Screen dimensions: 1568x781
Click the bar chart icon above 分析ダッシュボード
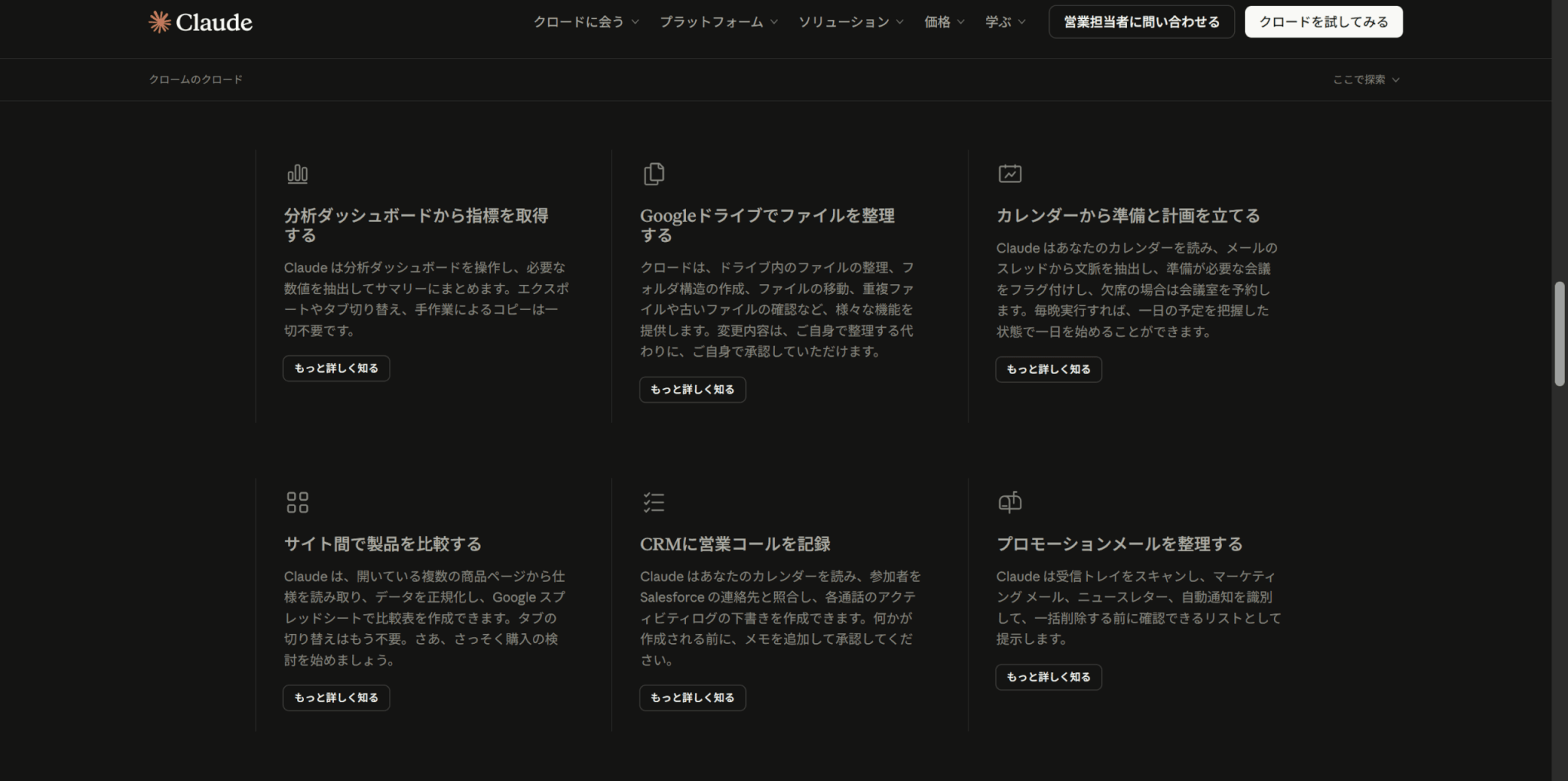[297, 175]
